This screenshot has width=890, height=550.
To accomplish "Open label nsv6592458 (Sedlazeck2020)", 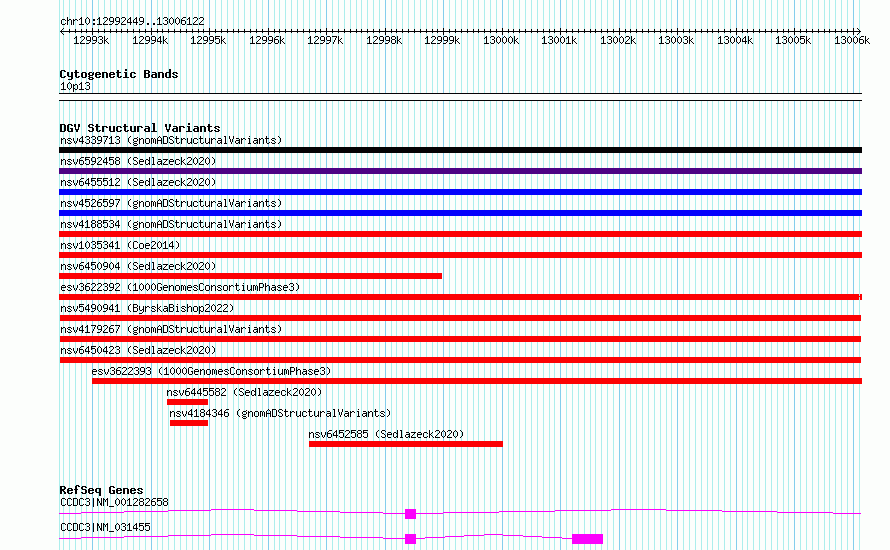I will click(138, 161).
